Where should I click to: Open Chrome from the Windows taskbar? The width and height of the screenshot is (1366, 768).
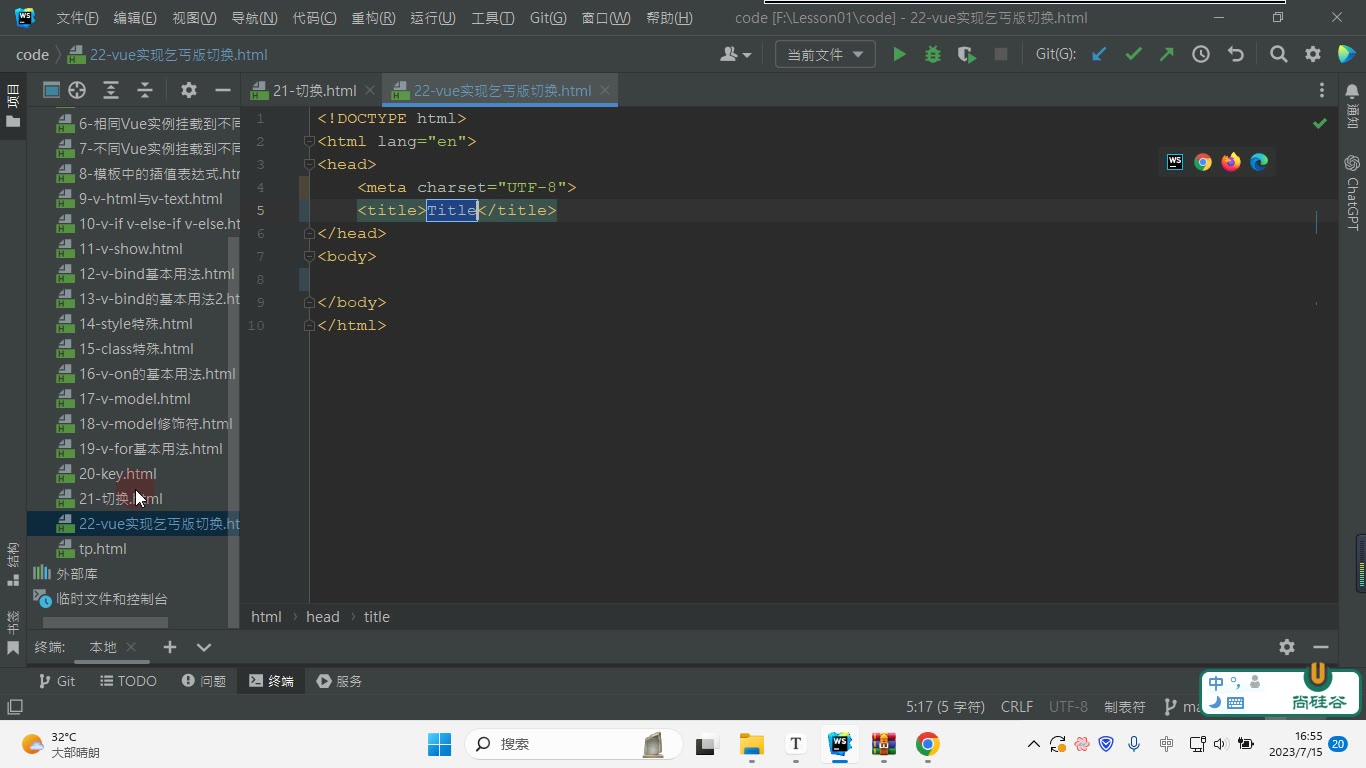(x=927, y=744)
